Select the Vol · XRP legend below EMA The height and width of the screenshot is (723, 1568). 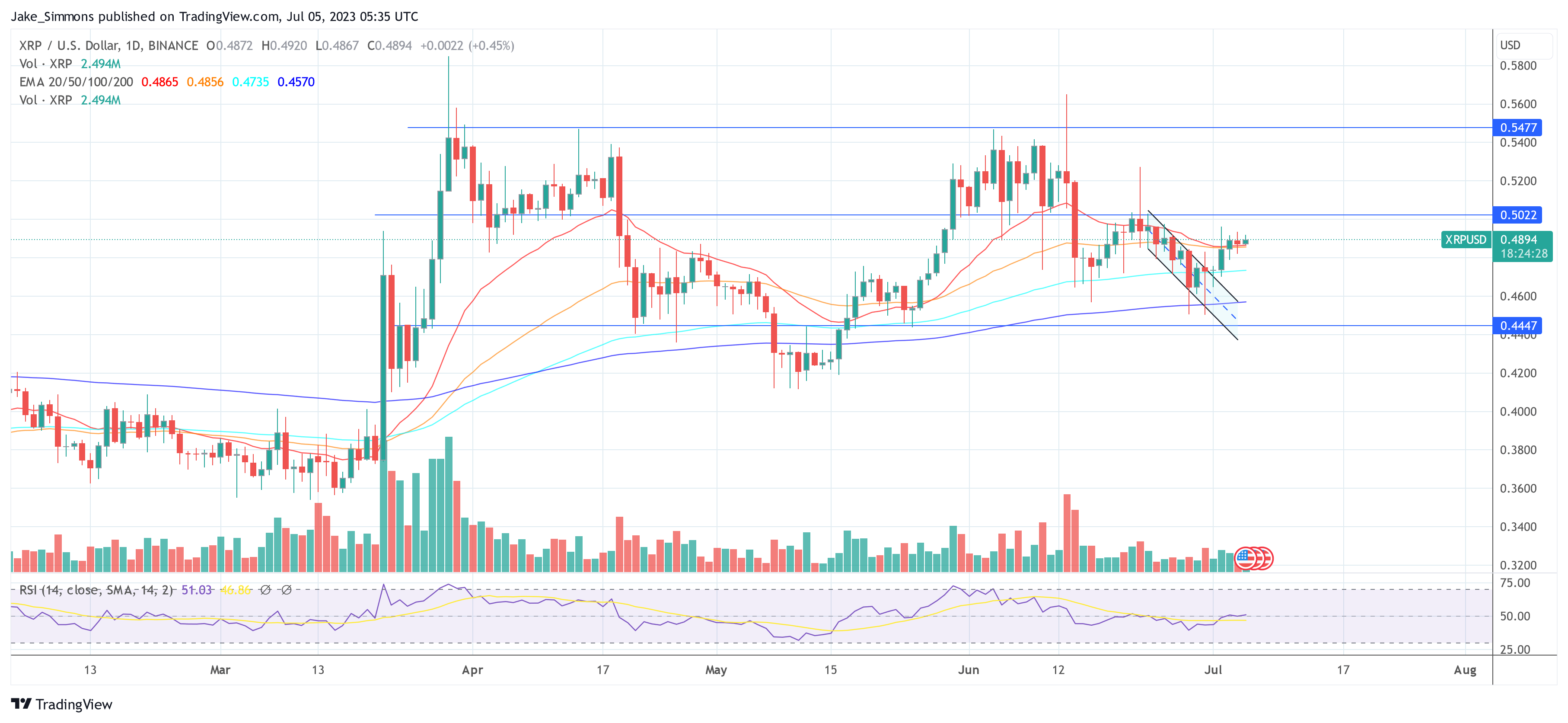tap(46, 100)
